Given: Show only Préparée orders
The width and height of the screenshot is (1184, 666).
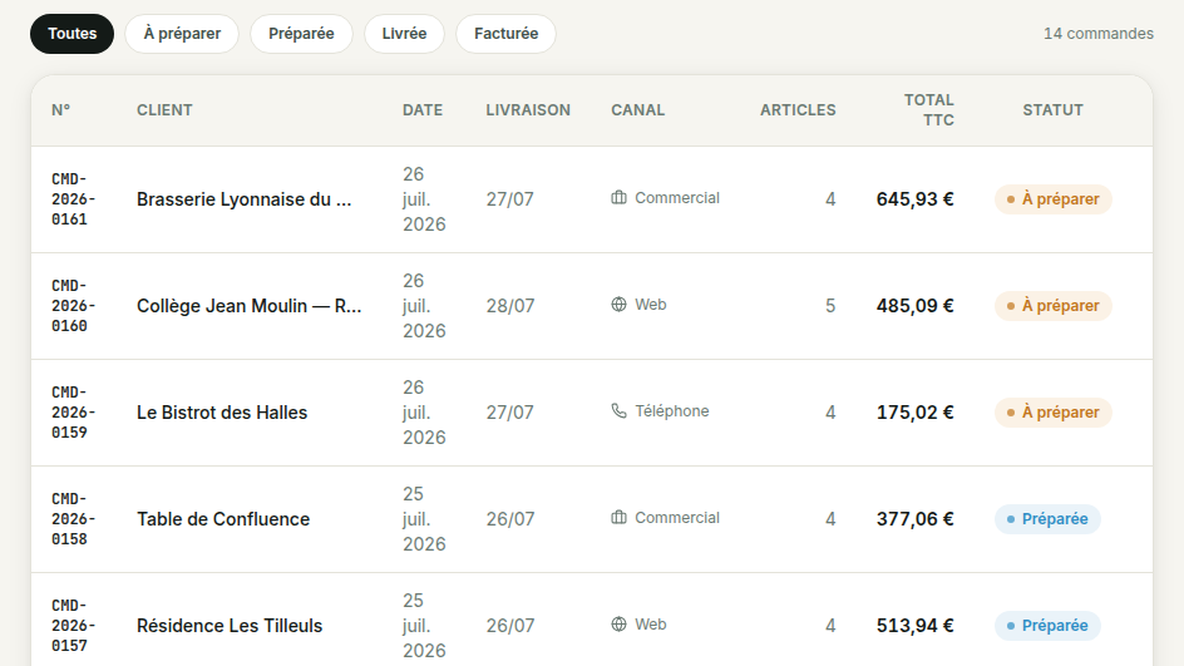Looking at the screenshot, I should tap(301, 34).
